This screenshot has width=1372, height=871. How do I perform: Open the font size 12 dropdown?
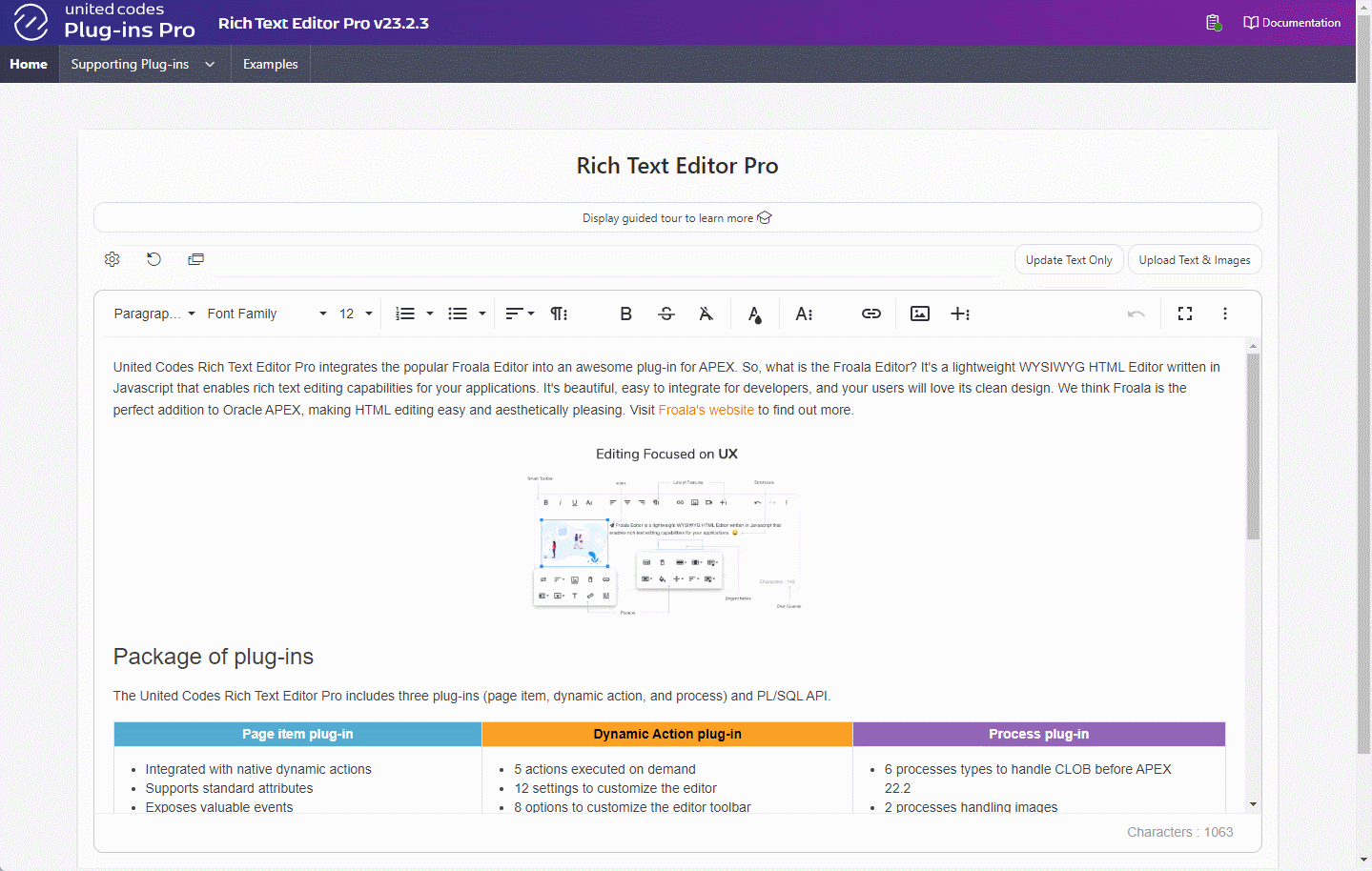click(355, 314)
